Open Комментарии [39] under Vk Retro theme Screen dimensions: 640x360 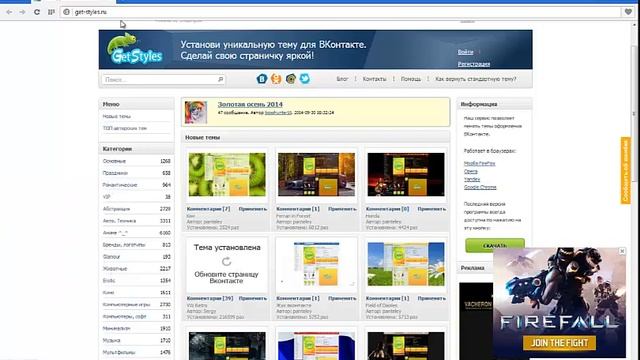[210, 298]
